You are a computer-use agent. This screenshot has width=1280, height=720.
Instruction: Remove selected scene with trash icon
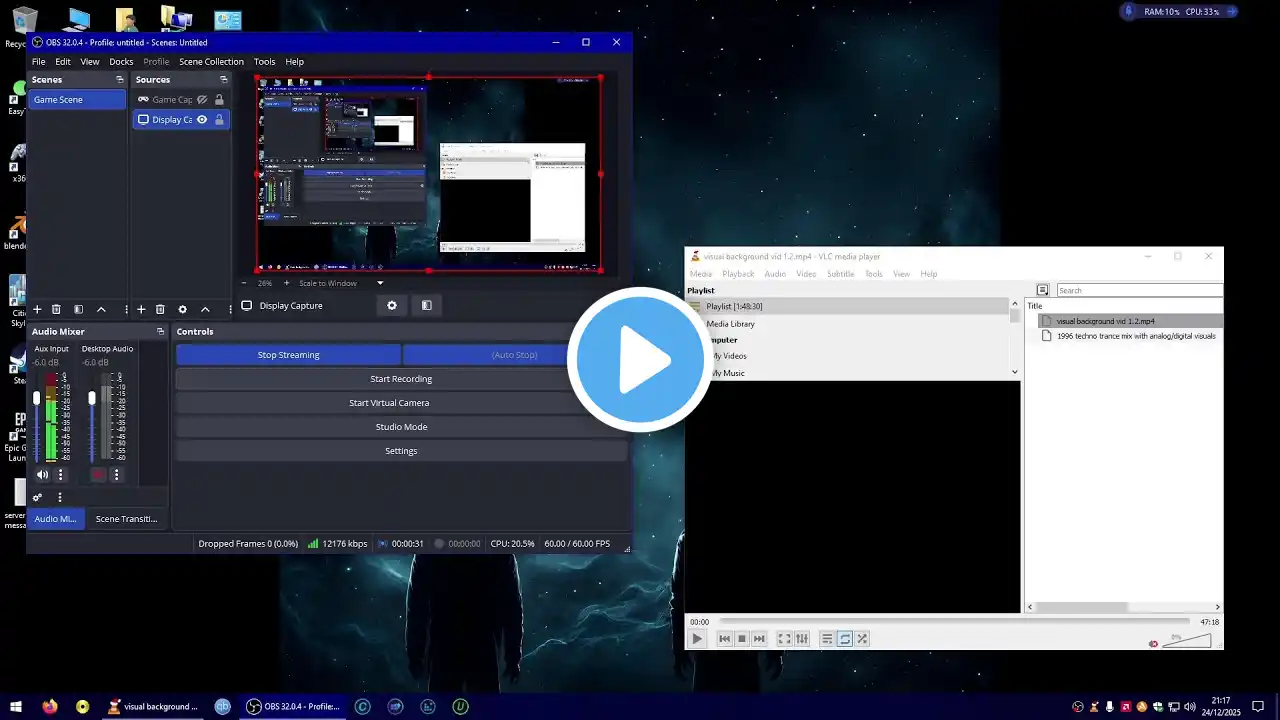(x=56, y=310)
